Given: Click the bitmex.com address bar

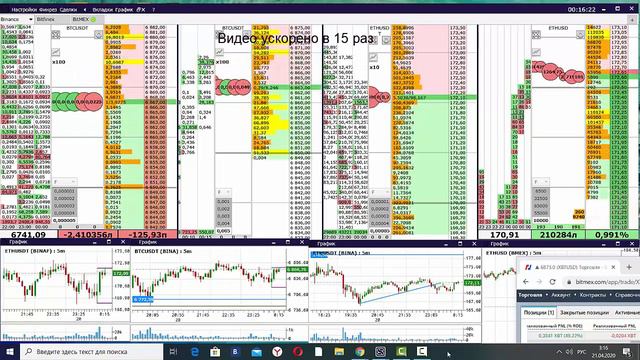Looking at the screenshot, I should click(x=602, y=282).
